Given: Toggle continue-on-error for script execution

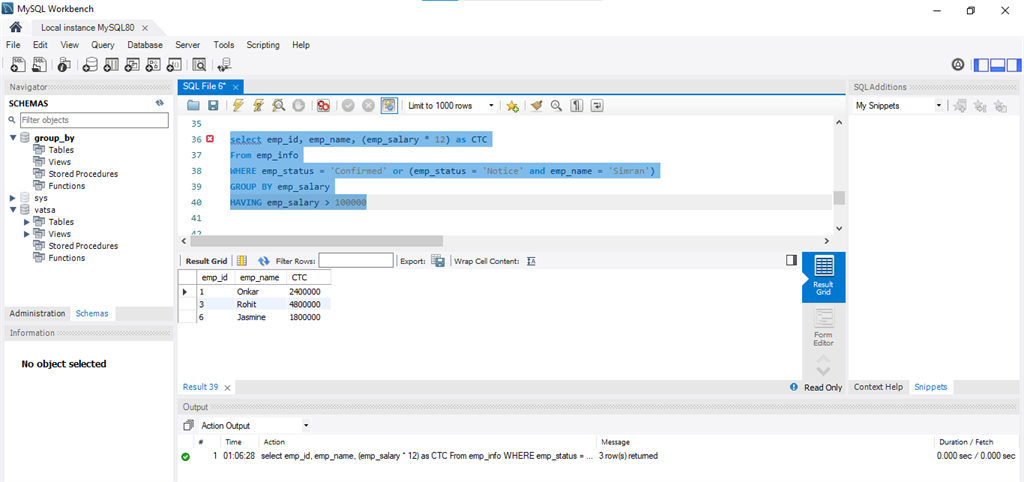Looking at the screenshot, I should [323, 105].
